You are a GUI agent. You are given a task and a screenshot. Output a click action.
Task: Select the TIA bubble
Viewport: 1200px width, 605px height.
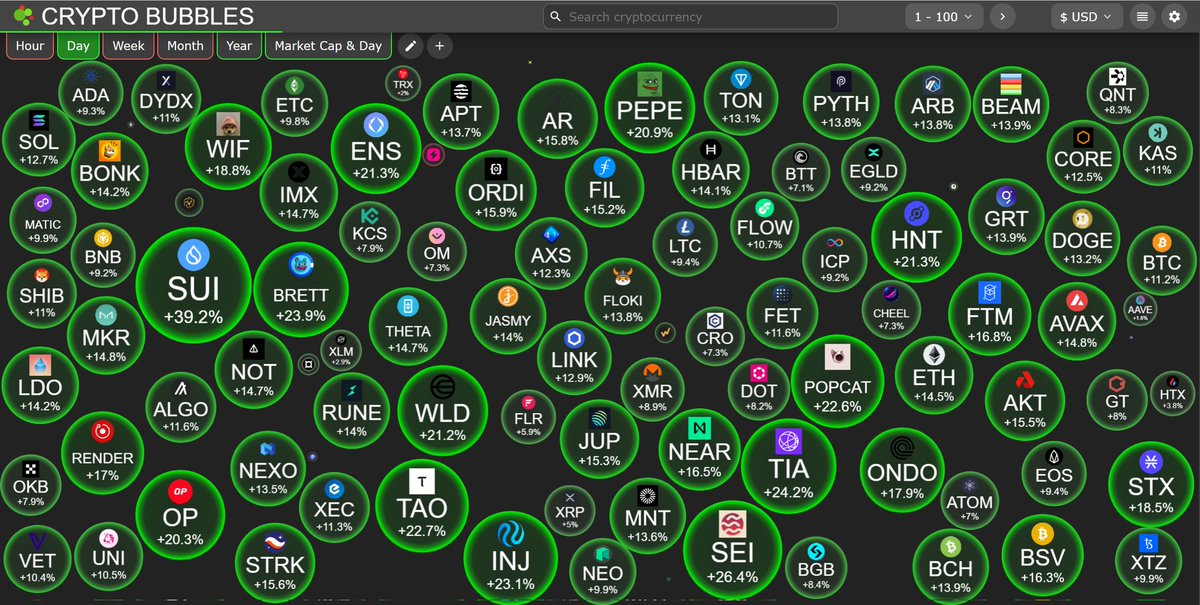[x=789, y=466]
